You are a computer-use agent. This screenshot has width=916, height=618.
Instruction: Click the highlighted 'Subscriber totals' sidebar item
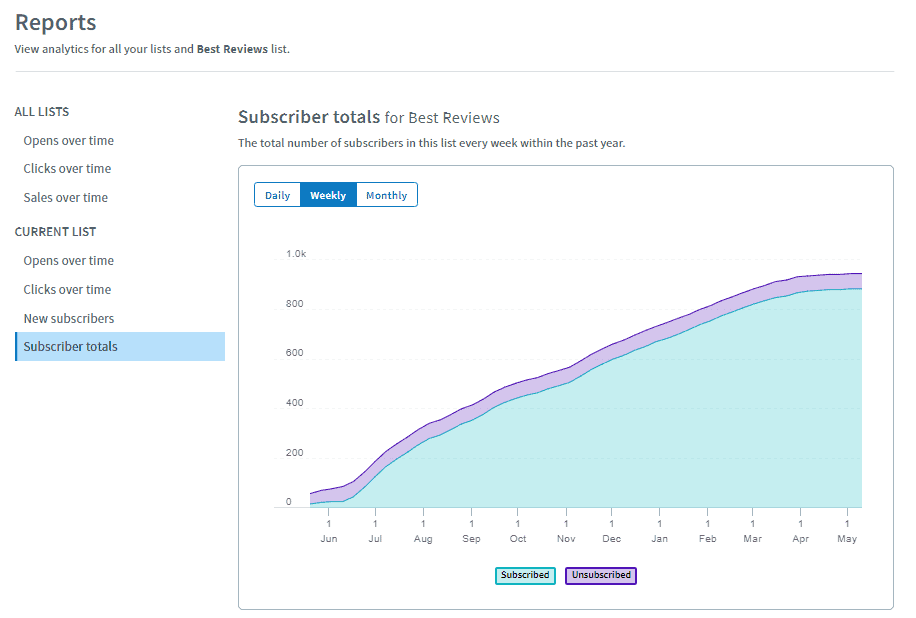tap(71, 347)
